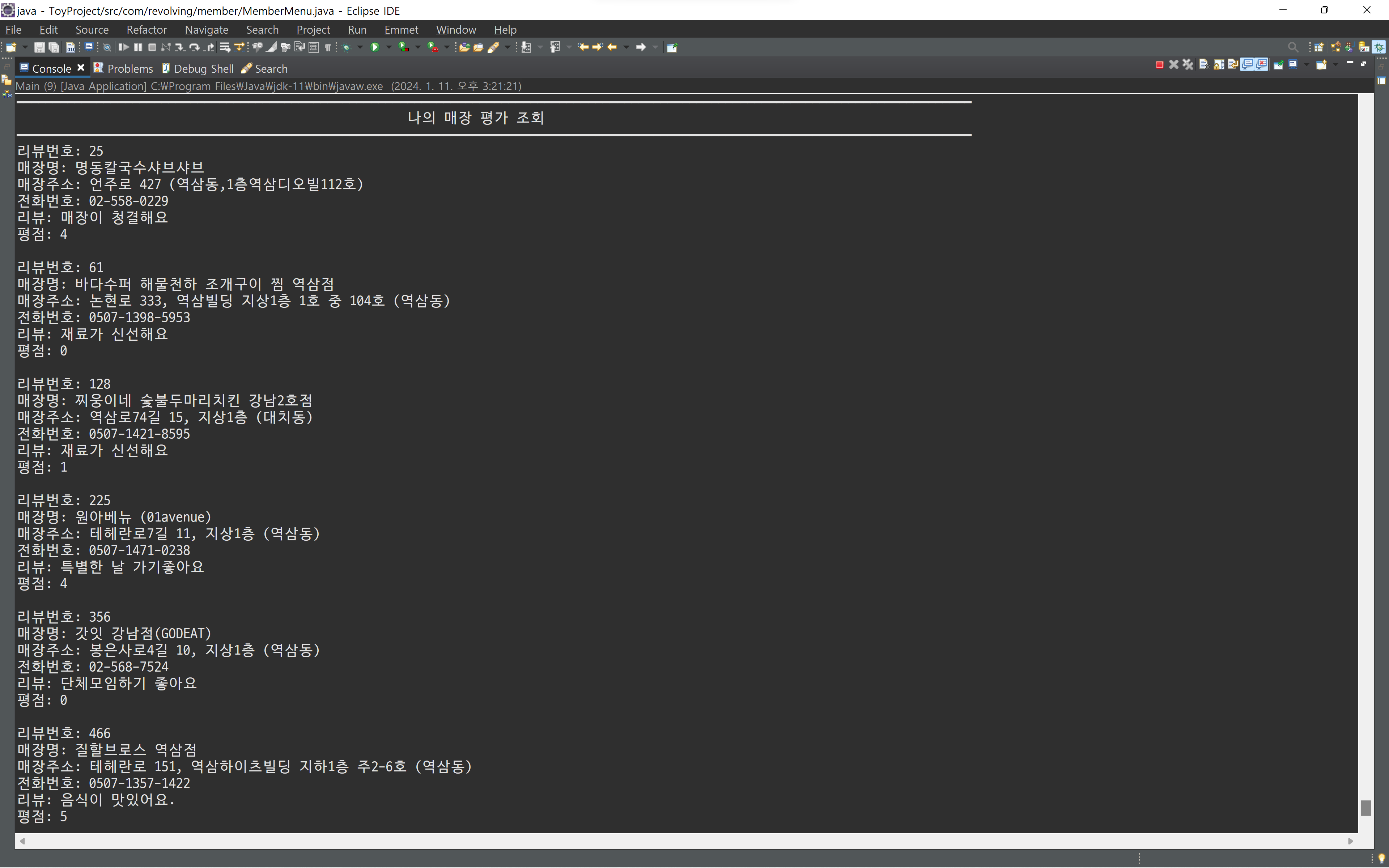This screenshot has height=868, width=1389.
Task: Open the Git perspective
Action: tap(1364, 47)
